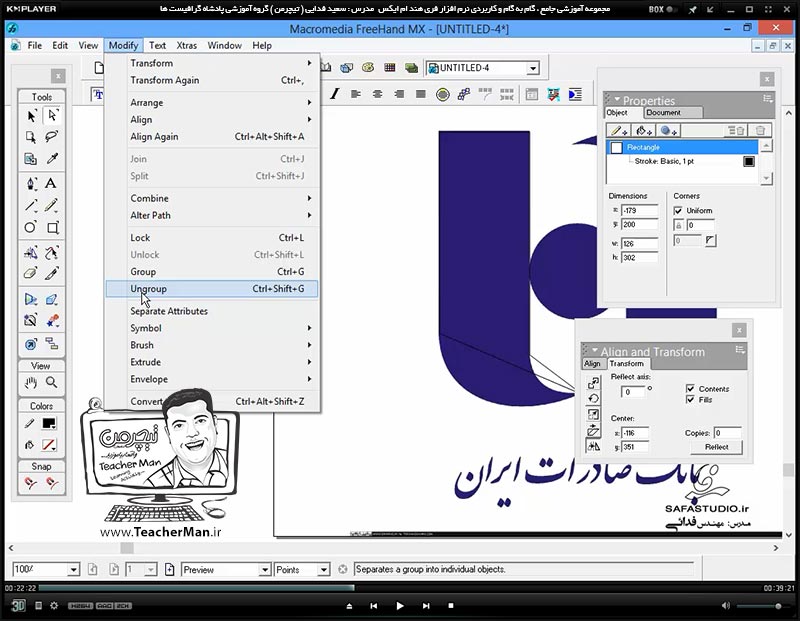
Task: Select the Knife tool
Action: point(52,274)
